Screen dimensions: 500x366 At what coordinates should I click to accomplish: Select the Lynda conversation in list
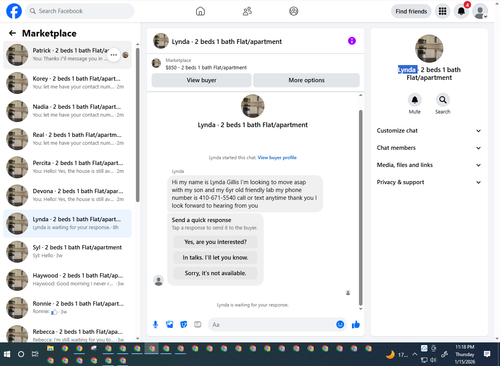pyautogui.click(x=67, y=223)
